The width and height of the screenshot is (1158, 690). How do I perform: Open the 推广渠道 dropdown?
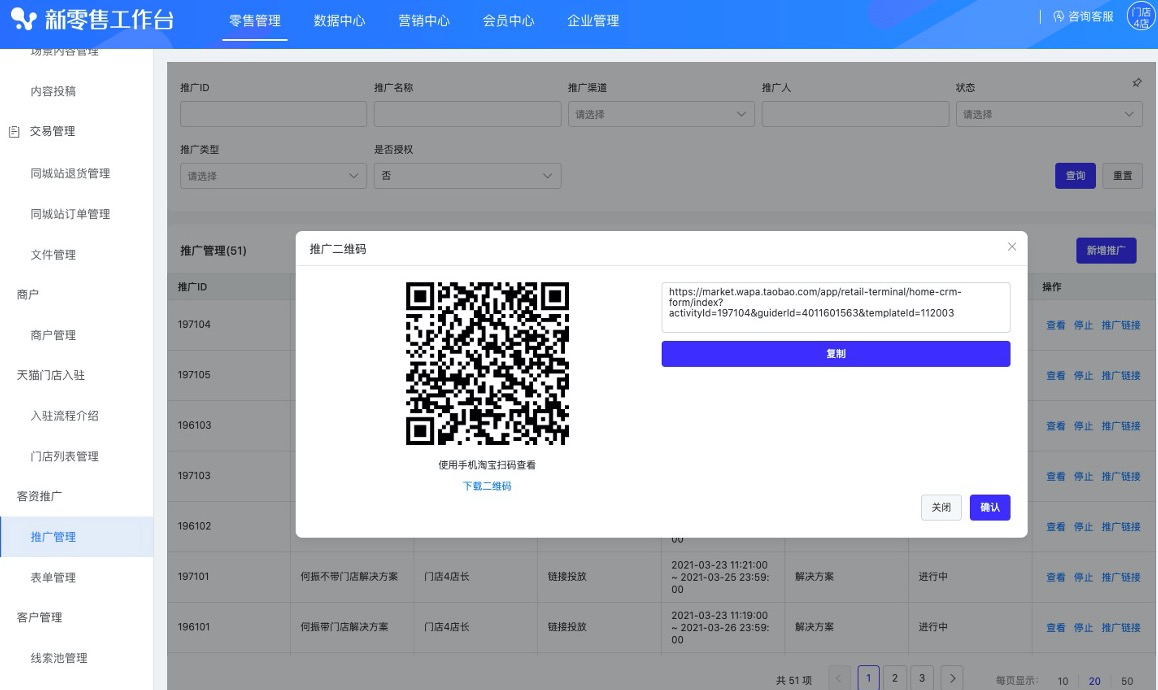(x=661, y=114)
